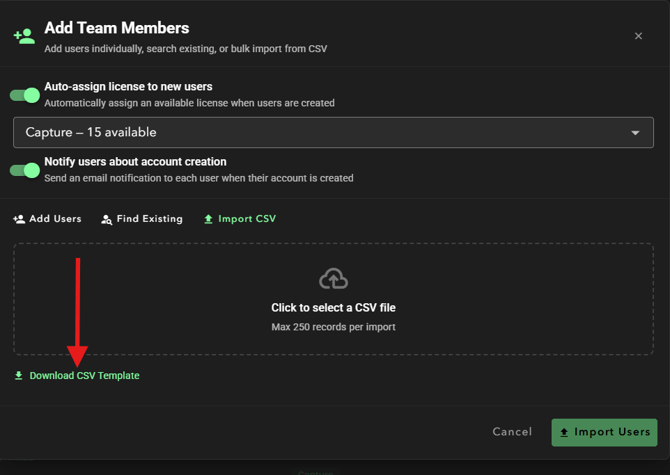Image resolution: width=670 pixels, height=475 pixels.
Task: Click the Import CSV upload icon
Action: point(208,219)
